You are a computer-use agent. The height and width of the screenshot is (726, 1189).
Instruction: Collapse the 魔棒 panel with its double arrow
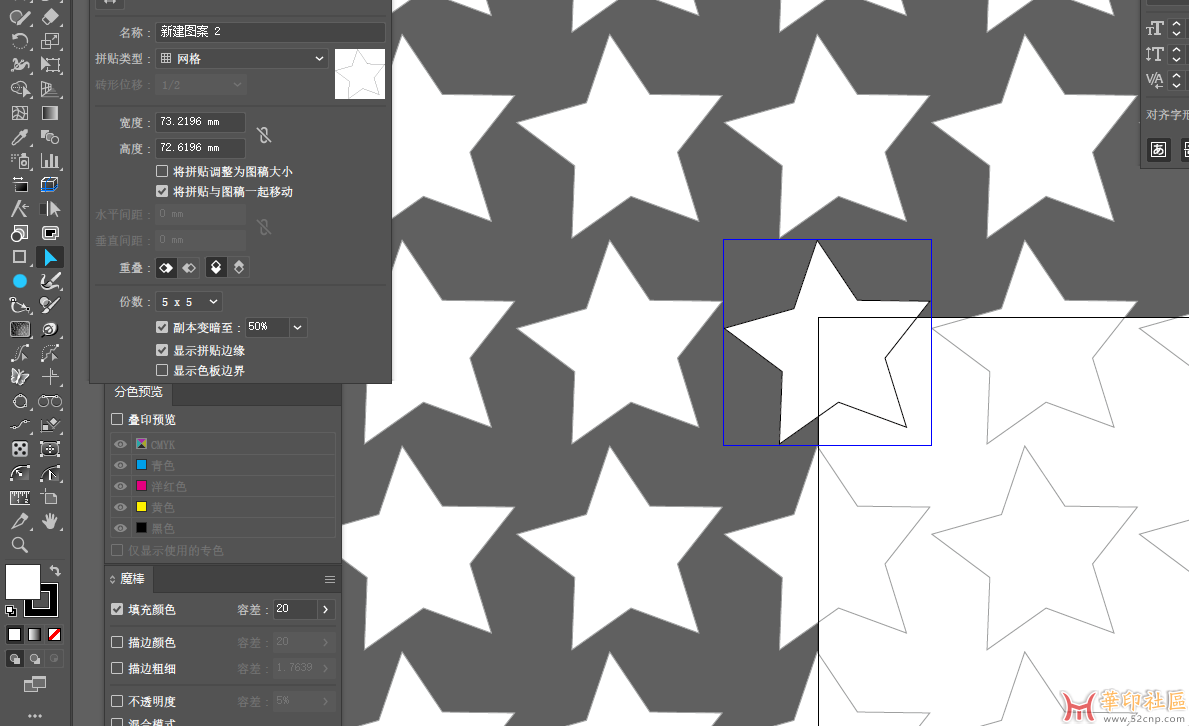coord(112,580)
